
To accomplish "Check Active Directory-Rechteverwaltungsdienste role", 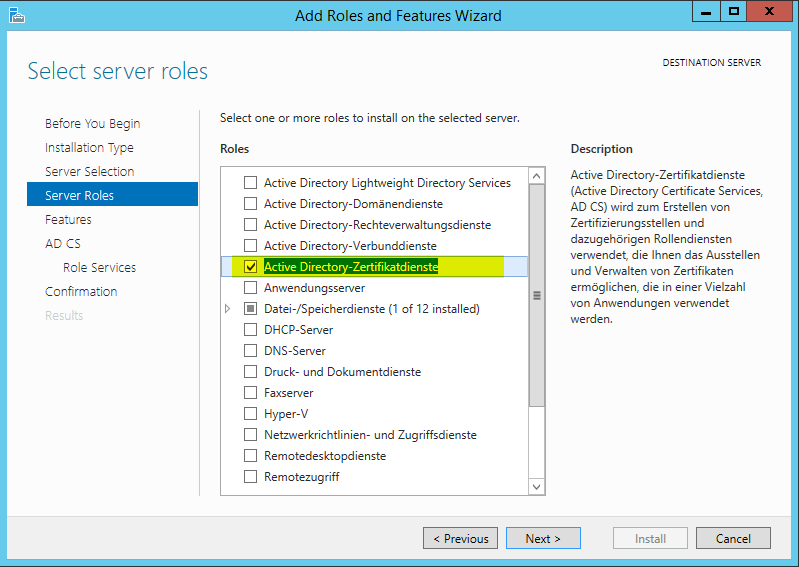I will [250, 225].
